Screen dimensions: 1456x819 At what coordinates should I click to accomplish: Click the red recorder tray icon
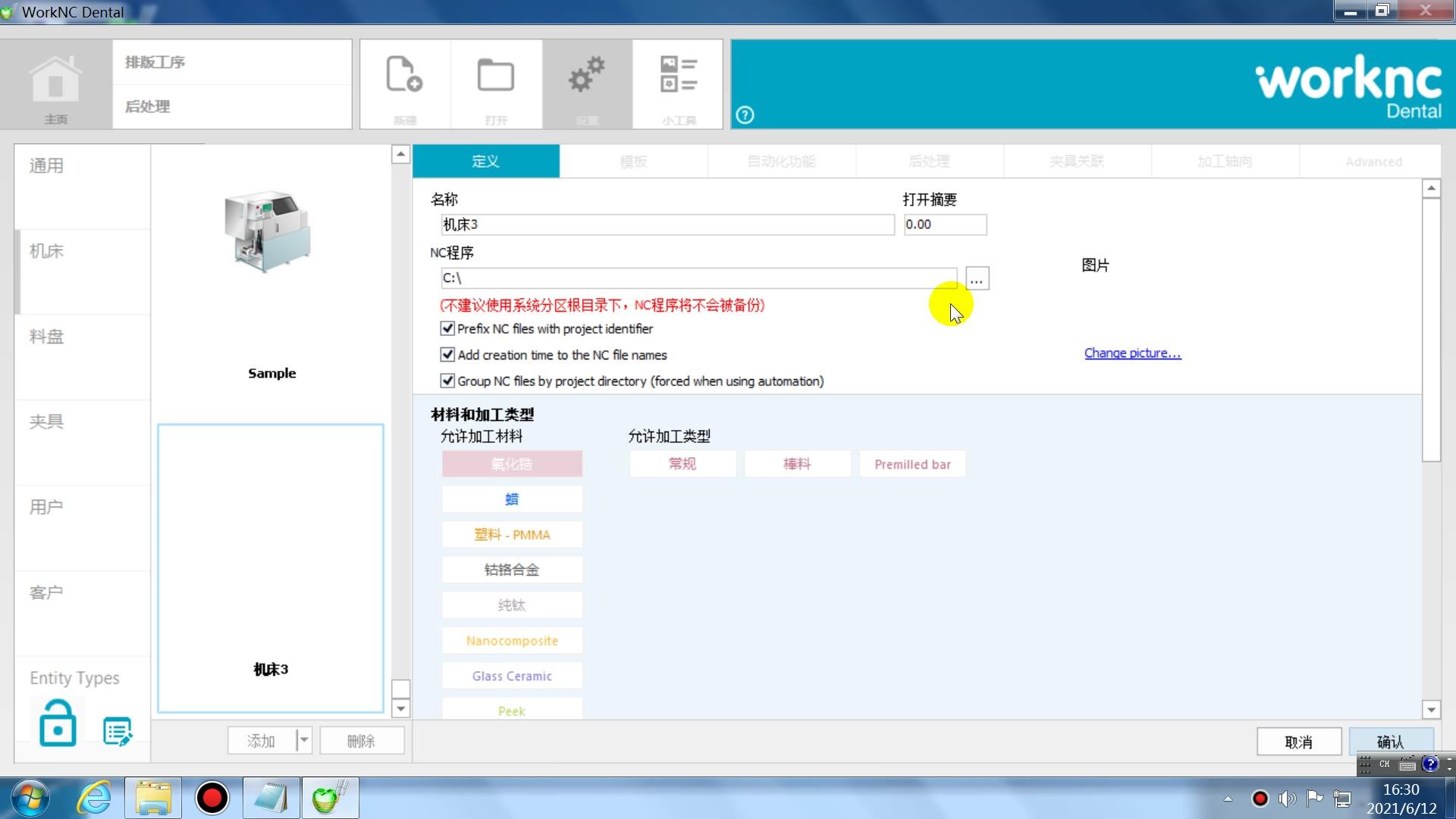coord(1260,799)
